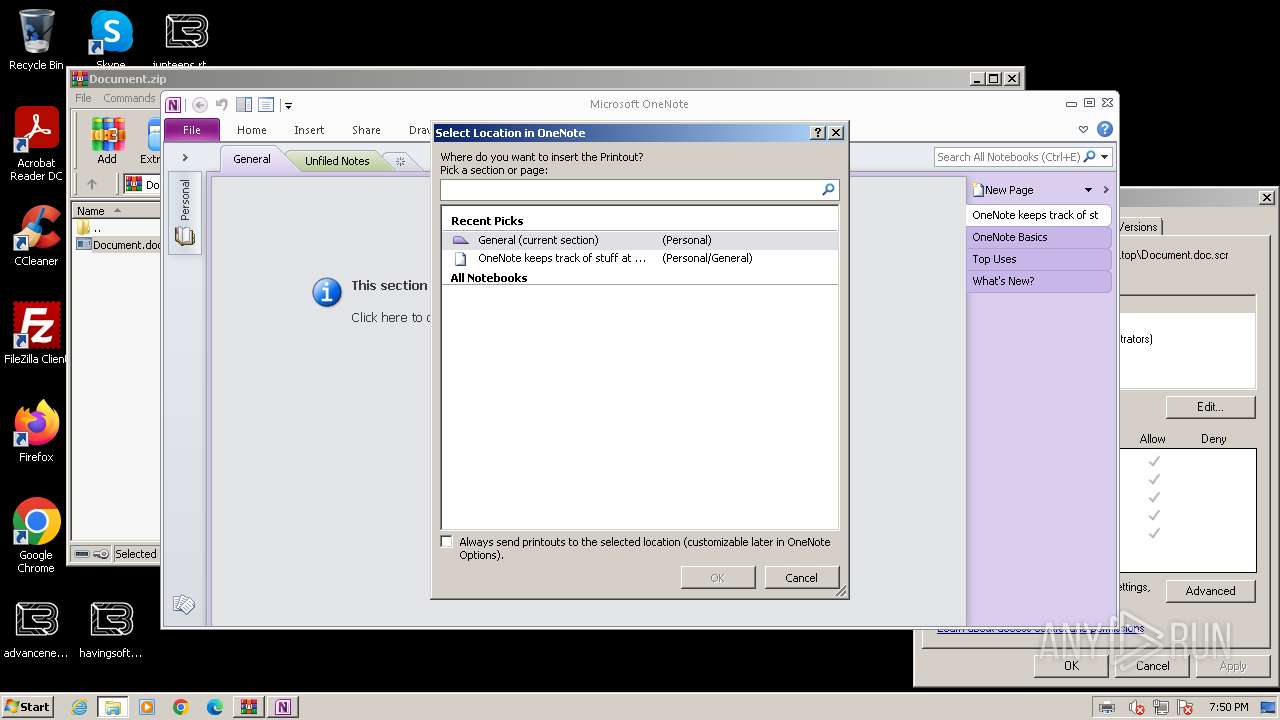Open OneNote Help blue question icon
Image resolution: width=1280 pixels, height=720 pixels.
click(x=1105, y=129)
